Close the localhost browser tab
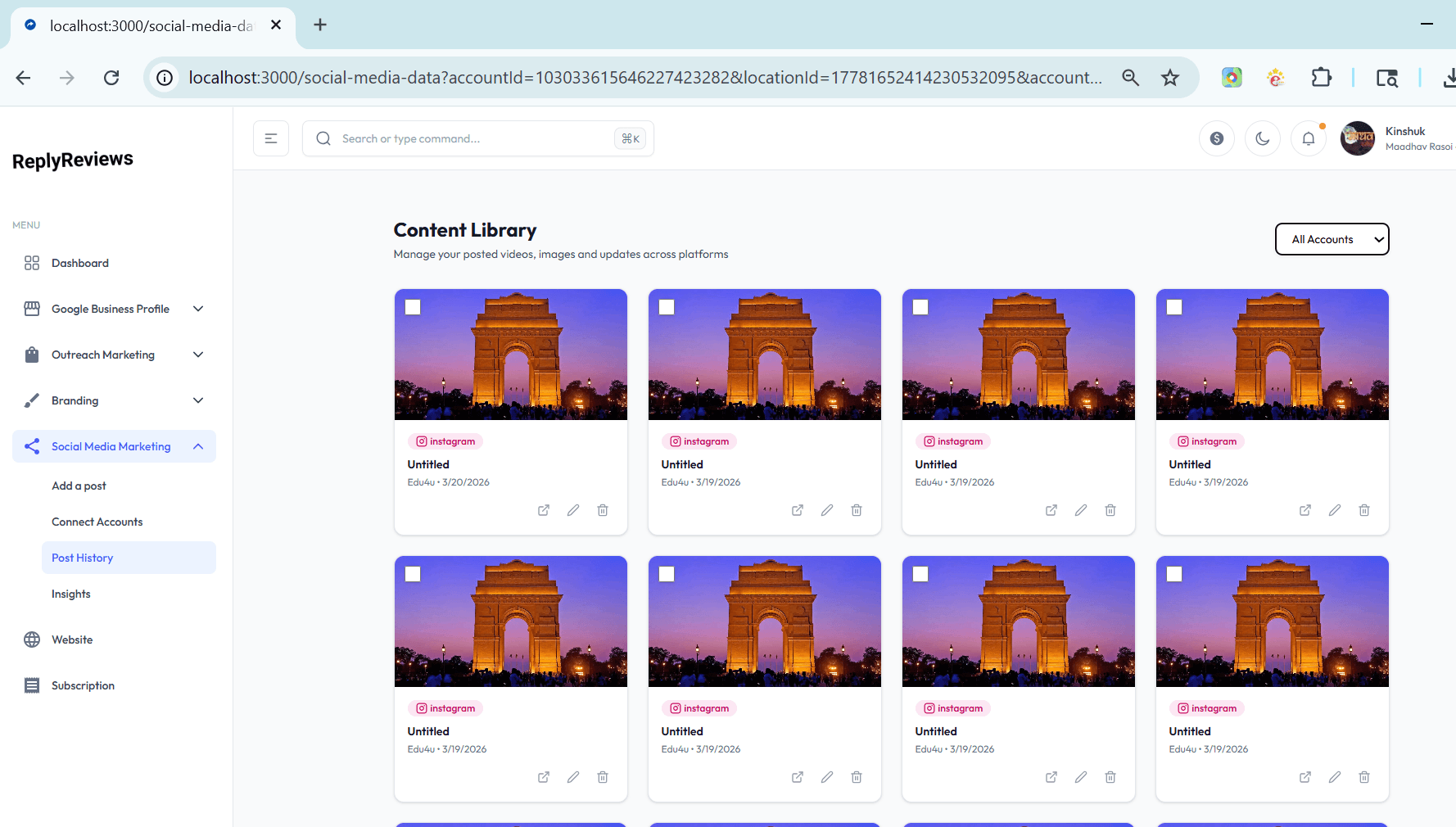Screen dimensions: 1456x827 [x=276, y=25]
